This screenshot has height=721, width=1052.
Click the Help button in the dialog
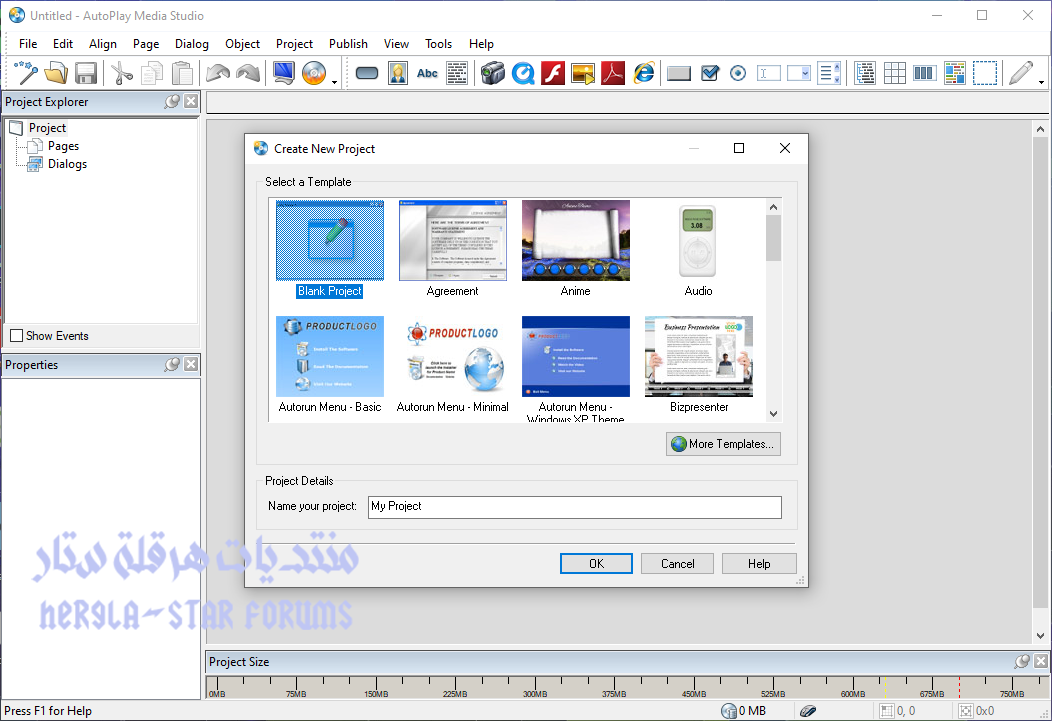759,563
